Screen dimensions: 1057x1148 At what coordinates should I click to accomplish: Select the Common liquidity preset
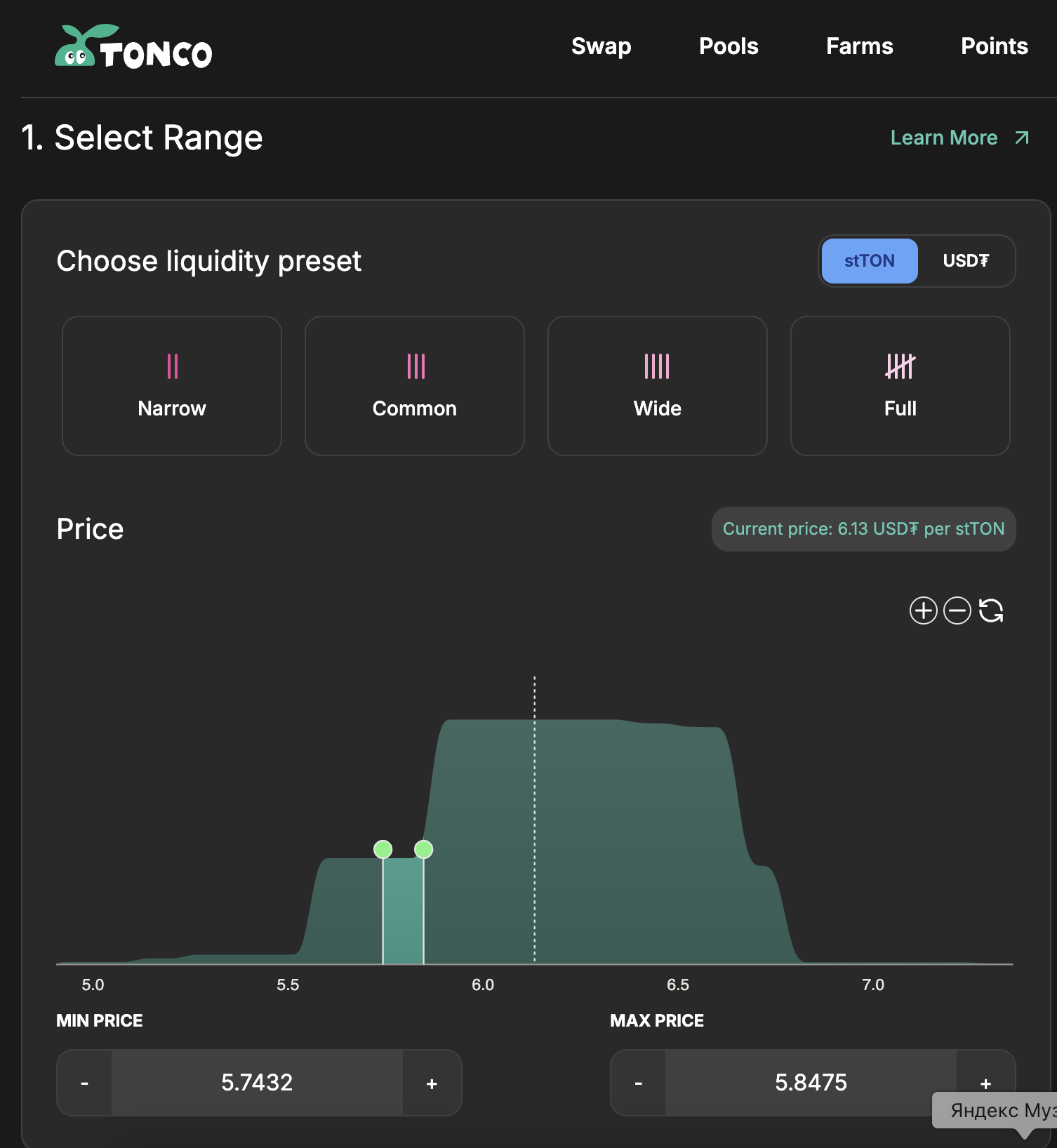click(x=415, y=386)
